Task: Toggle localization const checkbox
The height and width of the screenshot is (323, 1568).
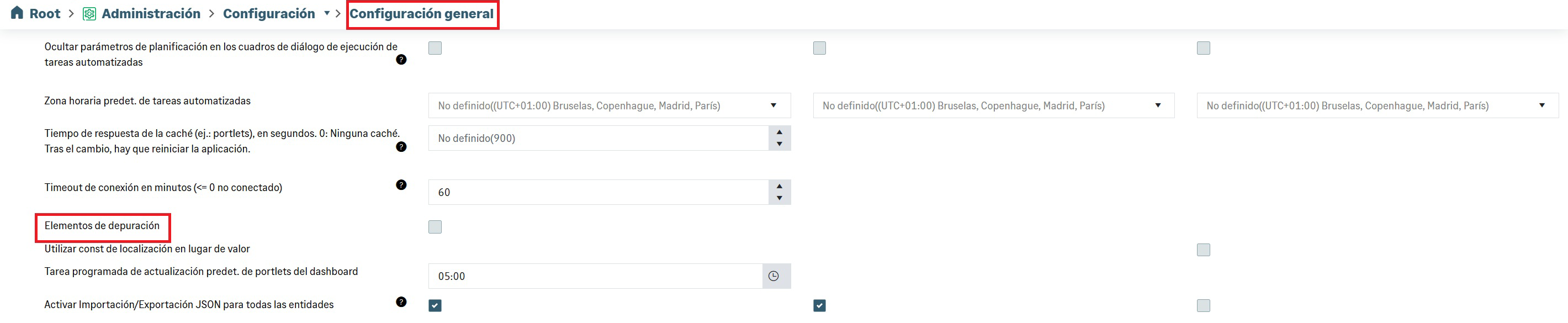Action: click(1203, 250)
